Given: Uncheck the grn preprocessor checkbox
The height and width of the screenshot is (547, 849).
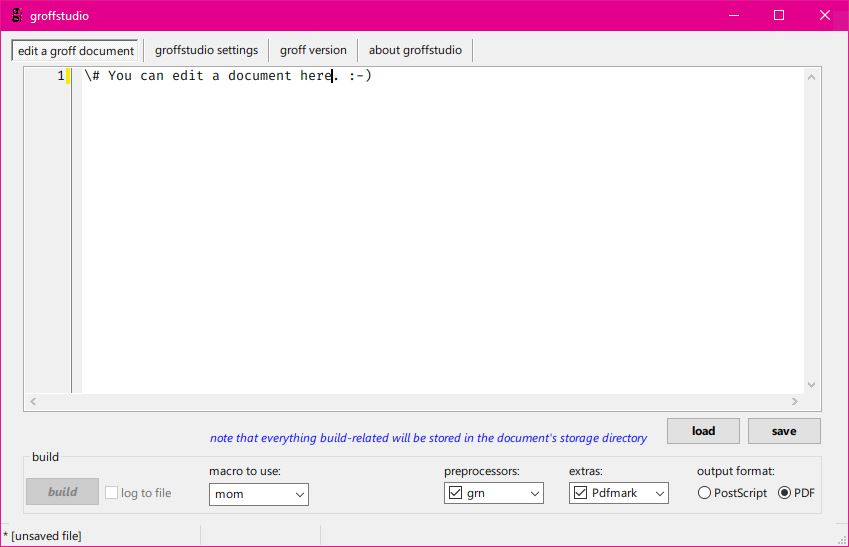Looking at the screenshot, I should pos(455,493).
